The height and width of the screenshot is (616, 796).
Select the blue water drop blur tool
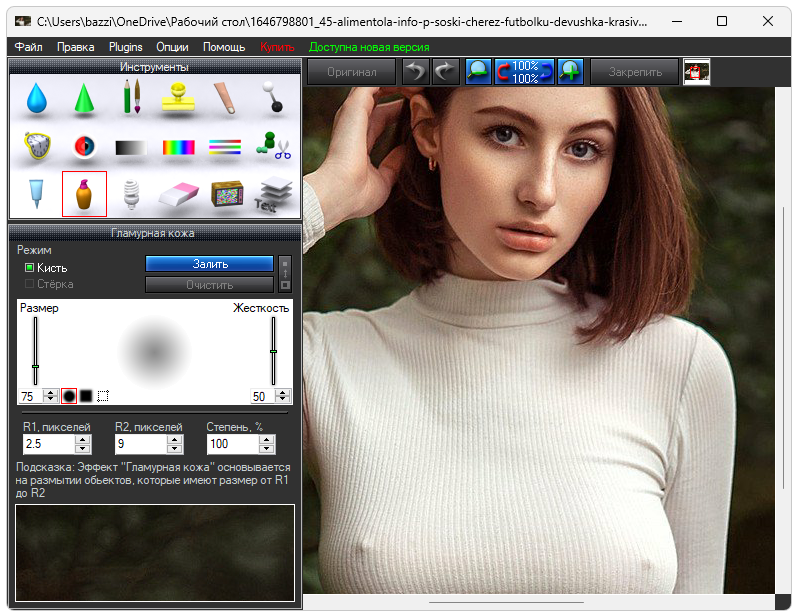(37, 98)
